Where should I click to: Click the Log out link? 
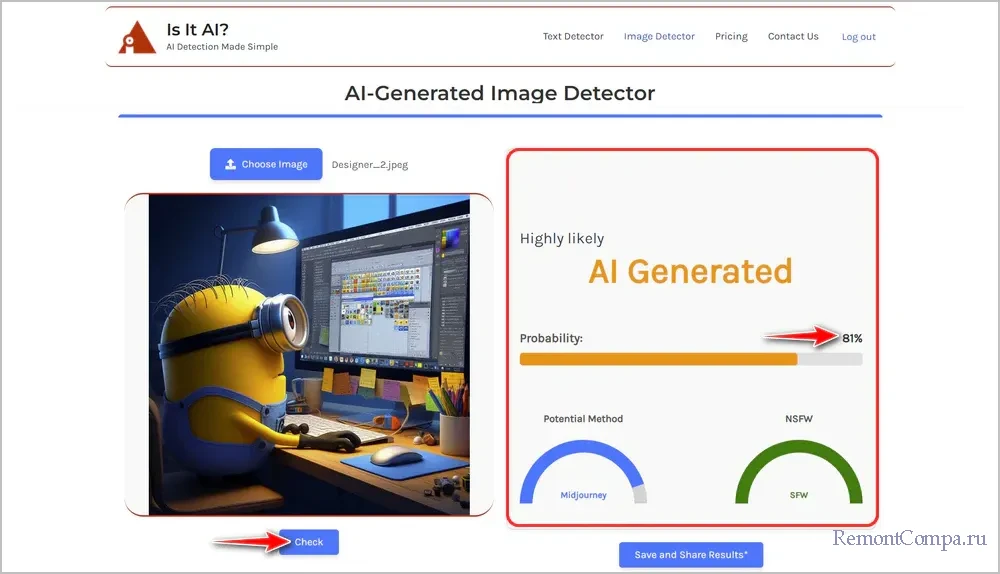[x=858, y=37]
